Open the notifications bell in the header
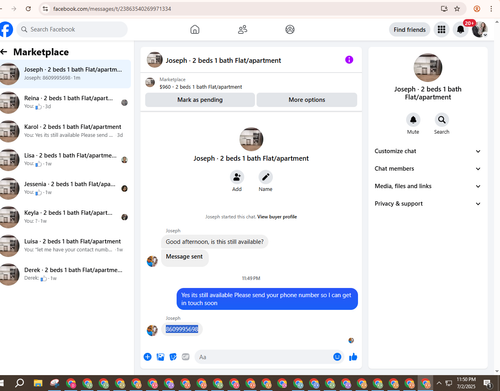Viewport: 500px width, 391px height. pos(460,30)
